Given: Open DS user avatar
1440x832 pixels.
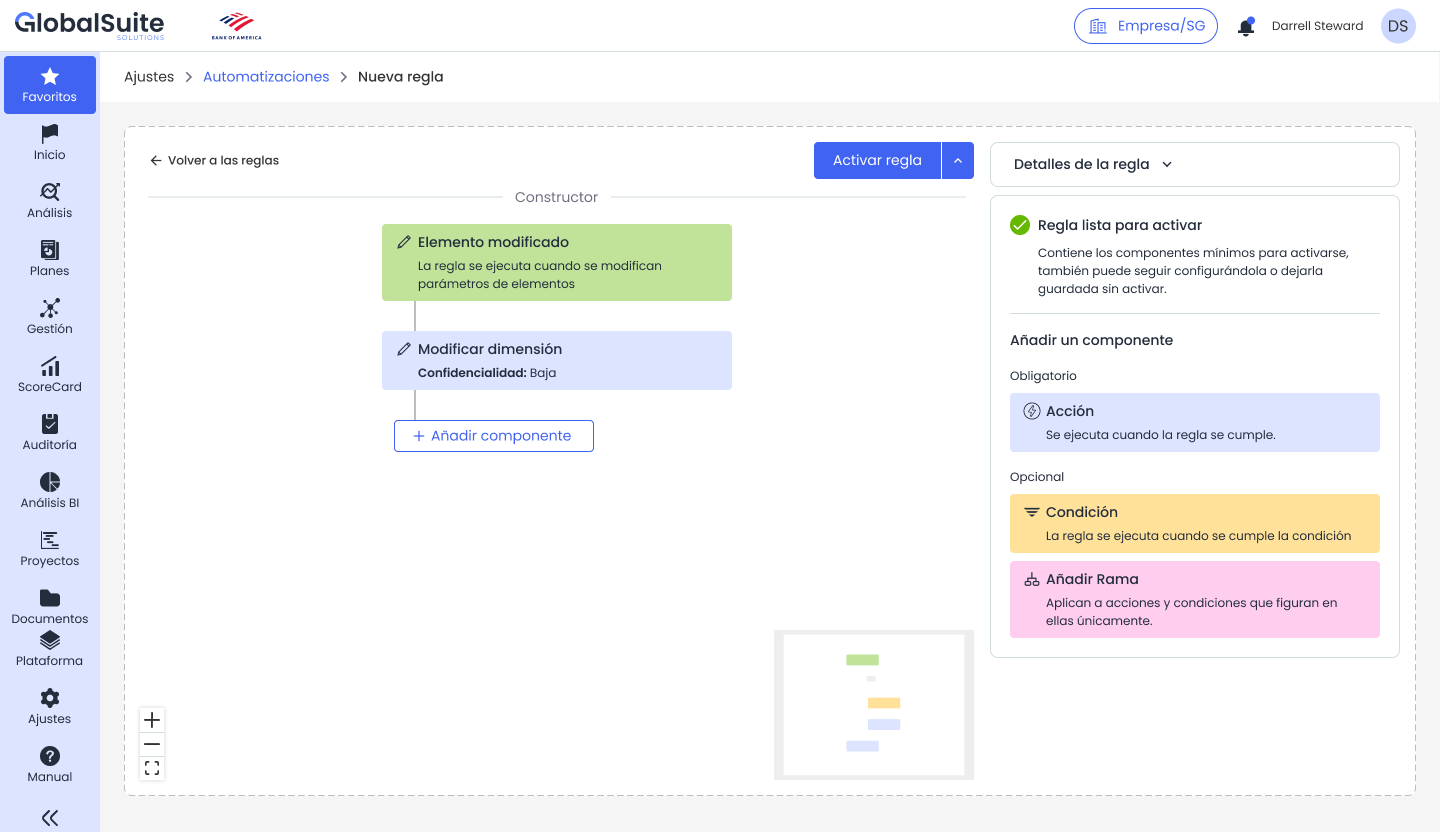Looking at the screenshot, I should (x=1398, y=26).
